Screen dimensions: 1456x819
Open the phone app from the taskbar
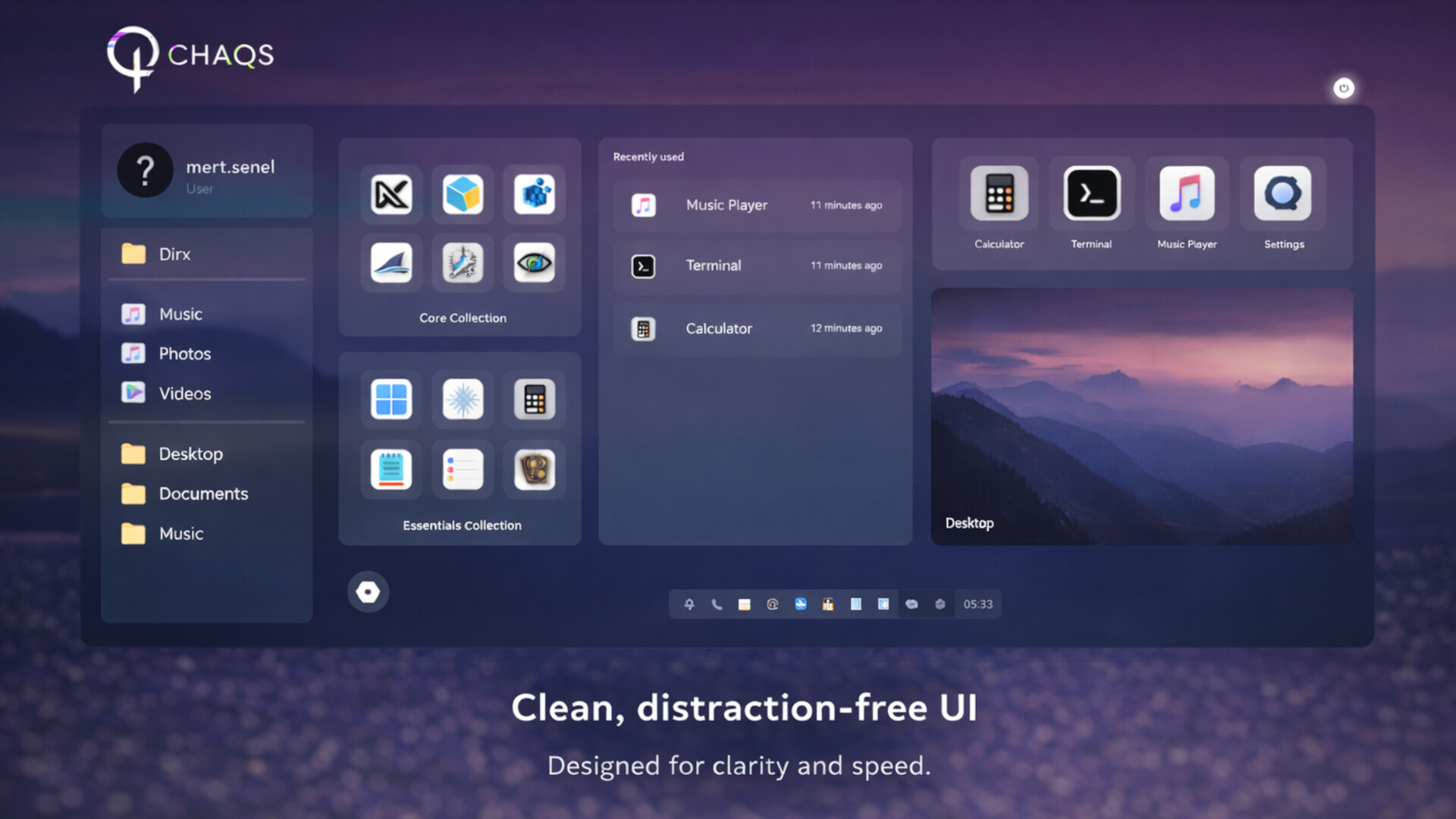pos(717,604)
